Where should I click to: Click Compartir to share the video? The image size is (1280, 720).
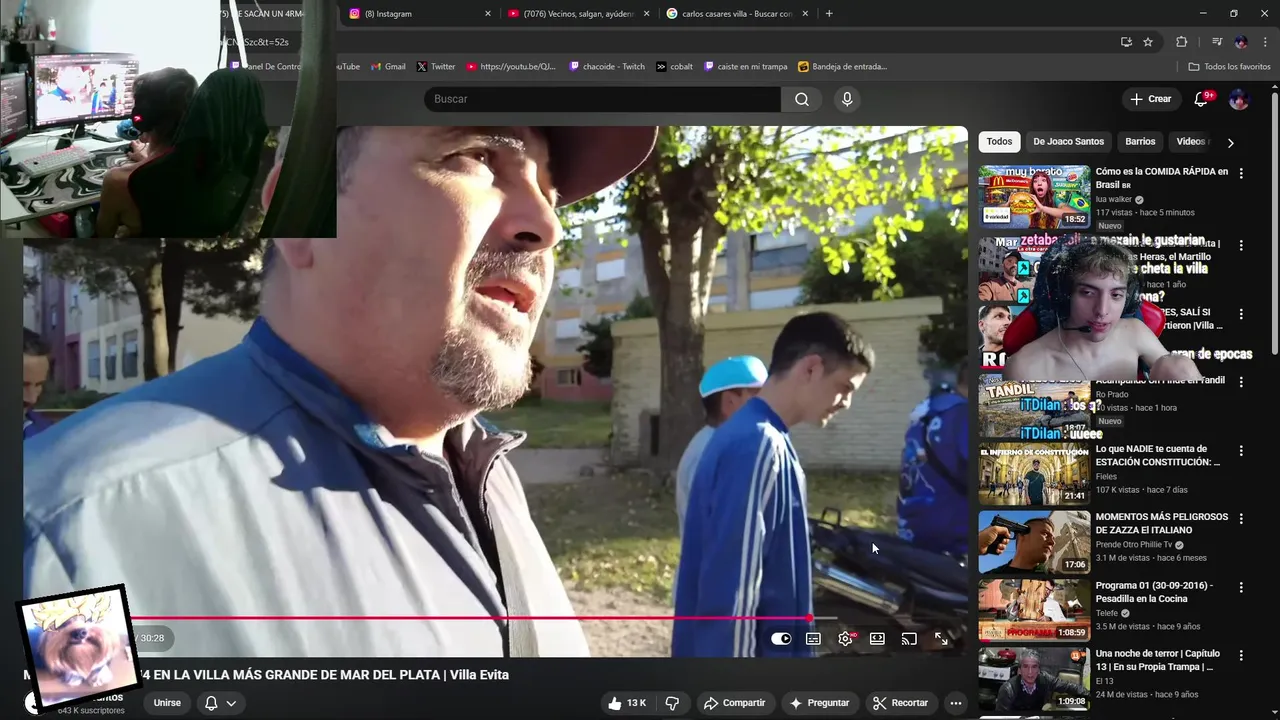click(734, 703)
